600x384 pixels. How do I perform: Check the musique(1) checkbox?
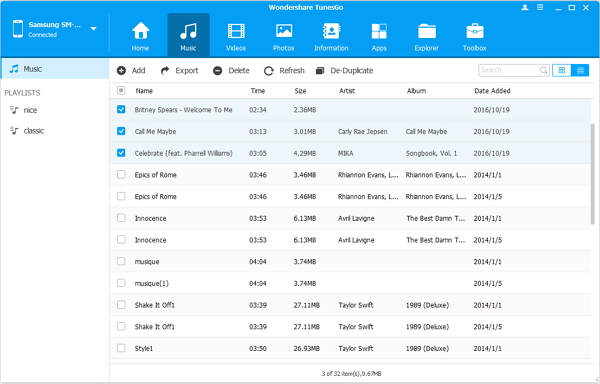pos(121,283)
